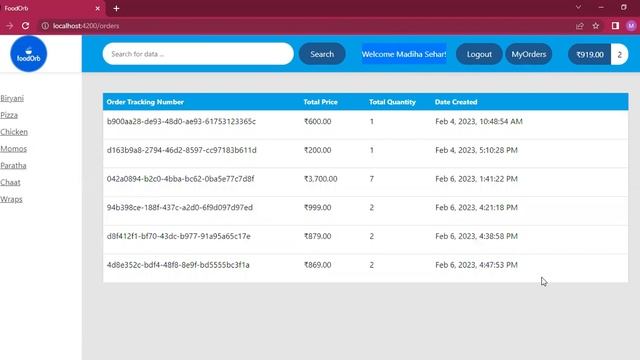Viewport: 640px width, 360px height.
Task: Click the Order Tracking Number header
Action: tap(145, 102)
